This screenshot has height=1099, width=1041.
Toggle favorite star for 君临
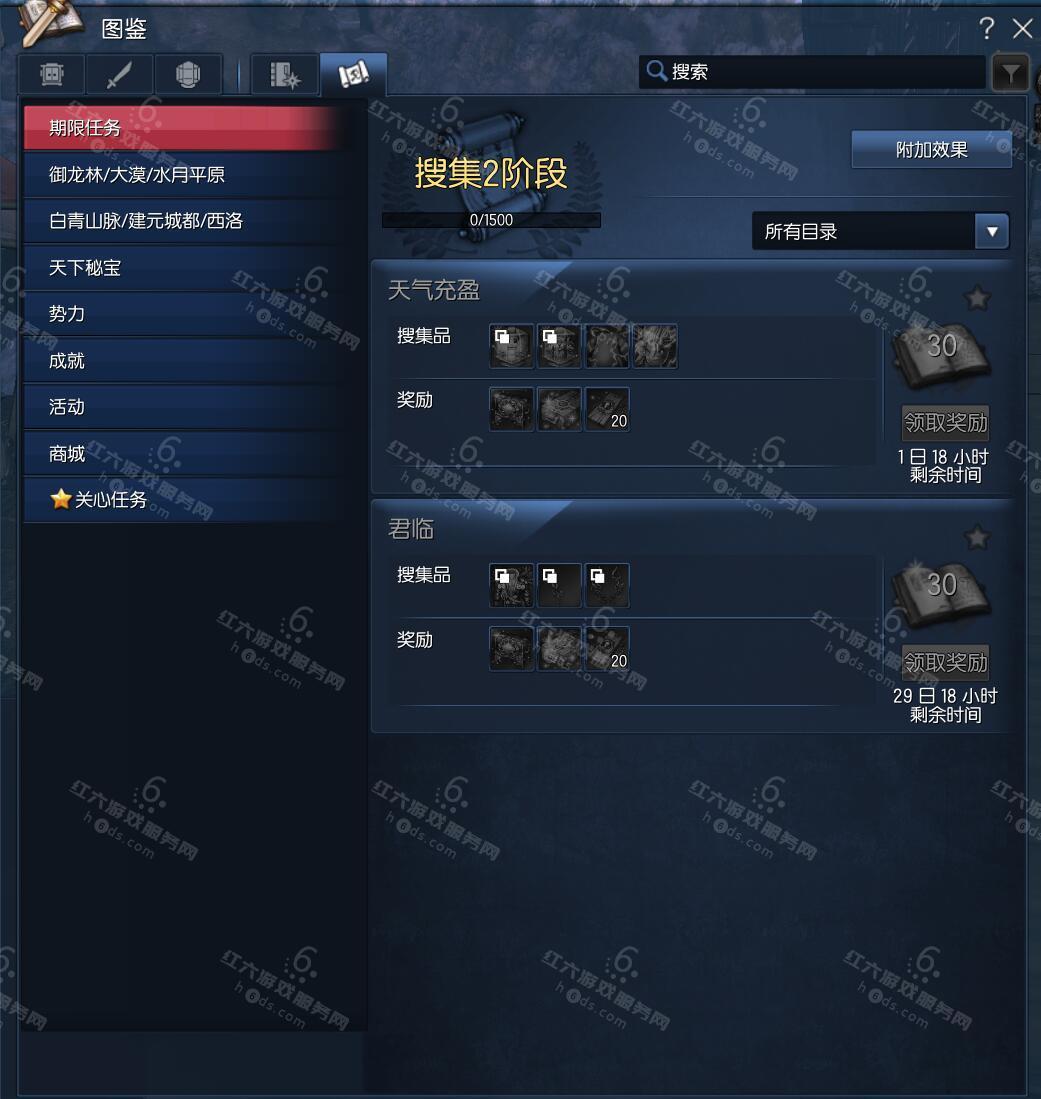tap(977, 538)
